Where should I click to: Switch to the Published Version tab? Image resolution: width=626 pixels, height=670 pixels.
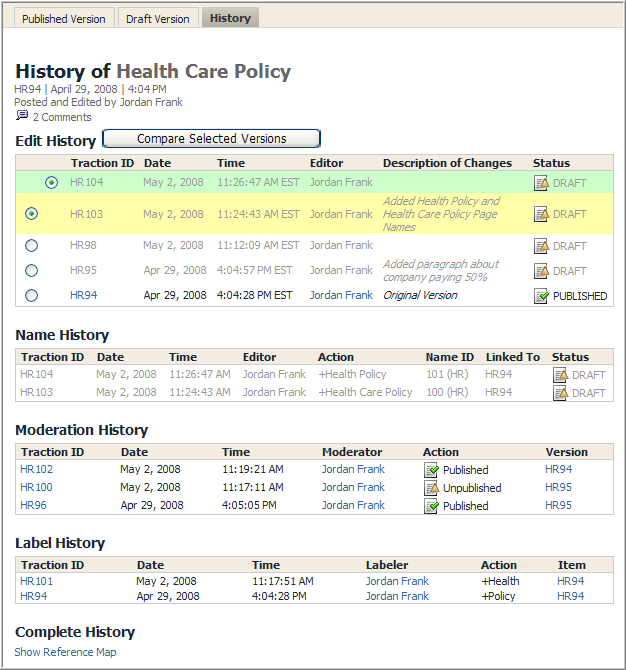coord(63,19)
